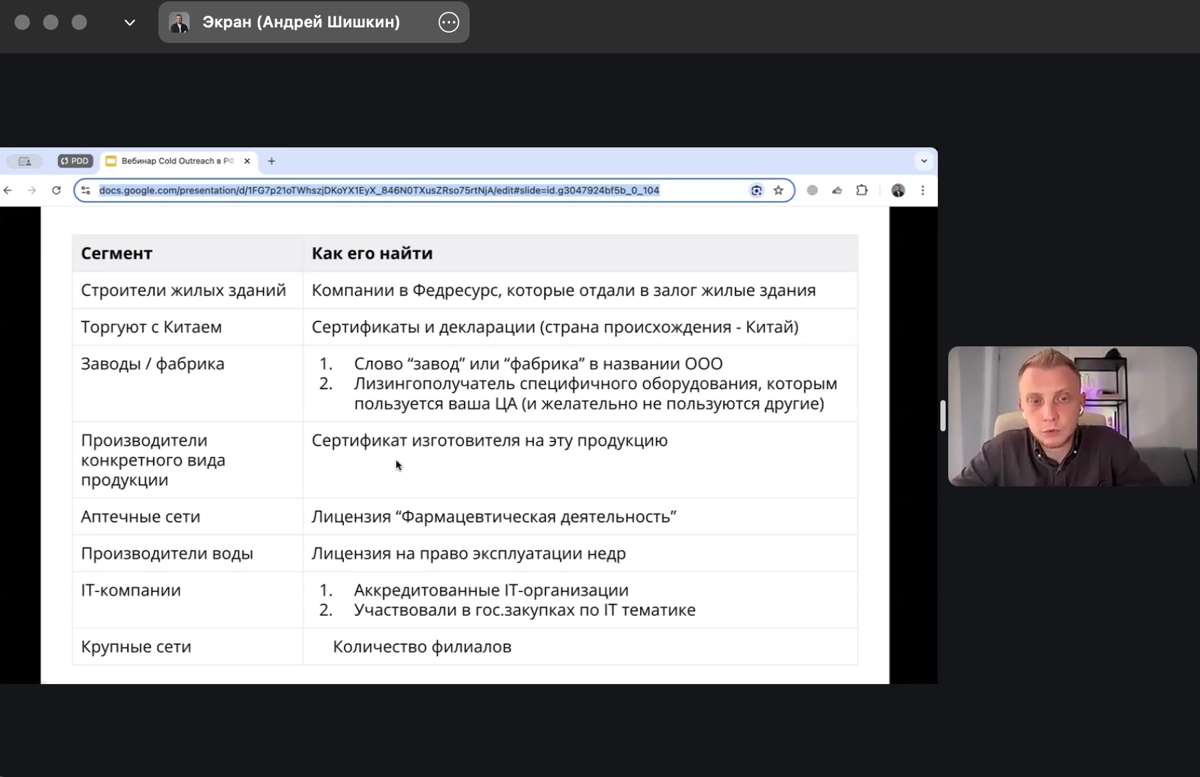
Task: Select the Заводы / фабрика cell
Action: pos(188,383)
